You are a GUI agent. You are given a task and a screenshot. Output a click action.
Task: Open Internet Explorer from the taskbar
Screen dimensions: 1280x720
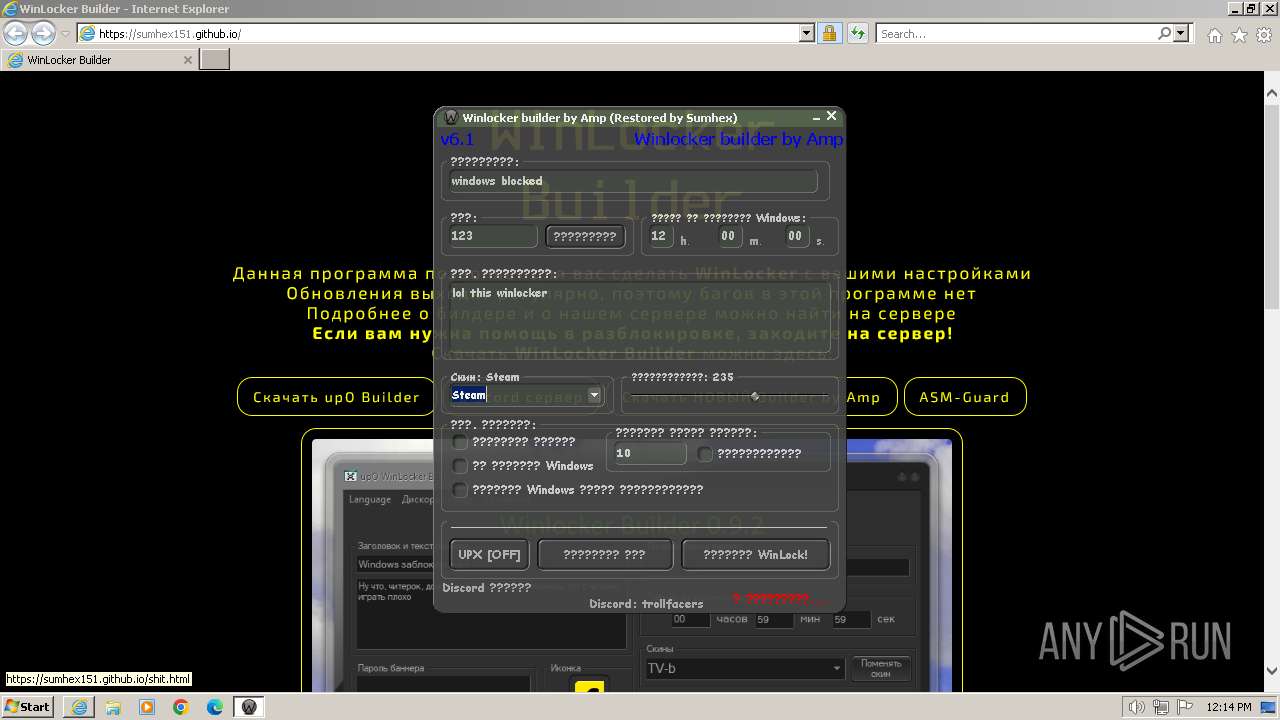(79, 707)
